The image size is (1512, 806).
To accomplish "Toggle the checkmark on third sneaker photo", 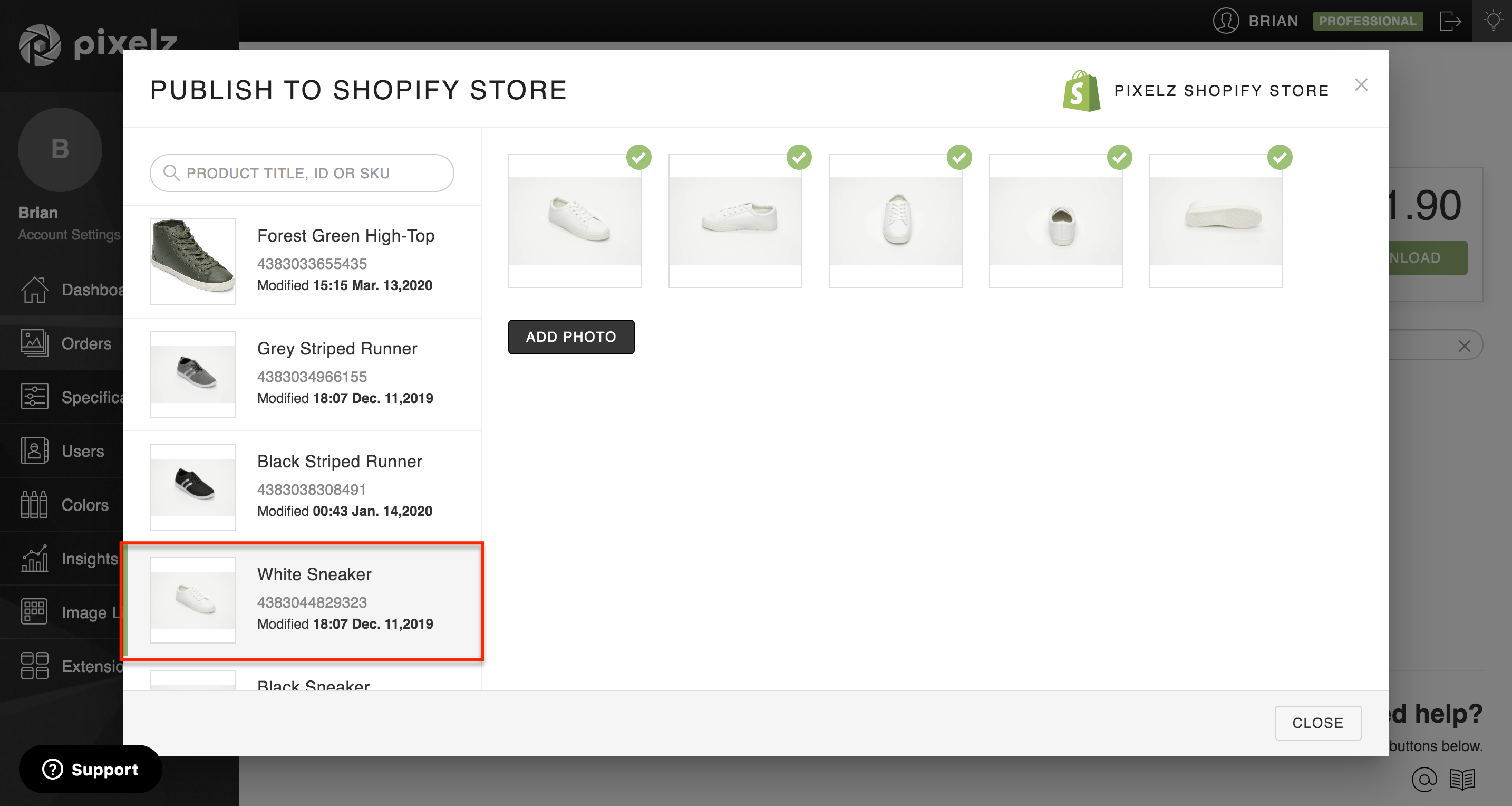I will 959,157.
